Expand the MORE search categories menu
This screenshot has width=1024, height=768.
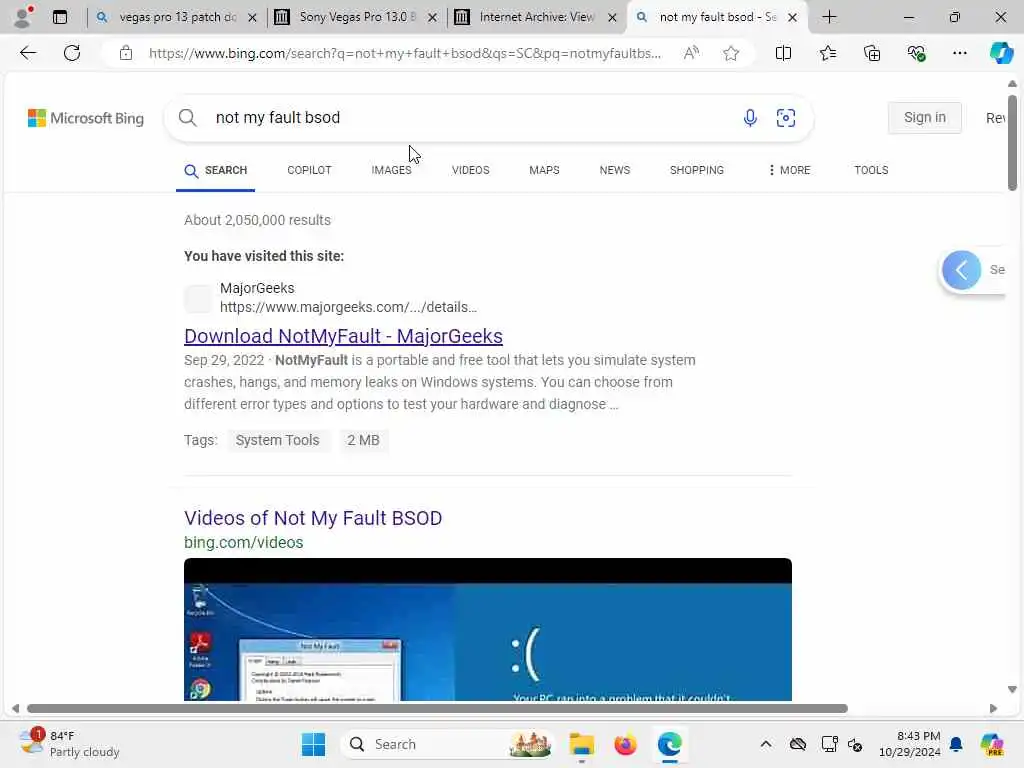pyautogui.click(x=789, y=170)
